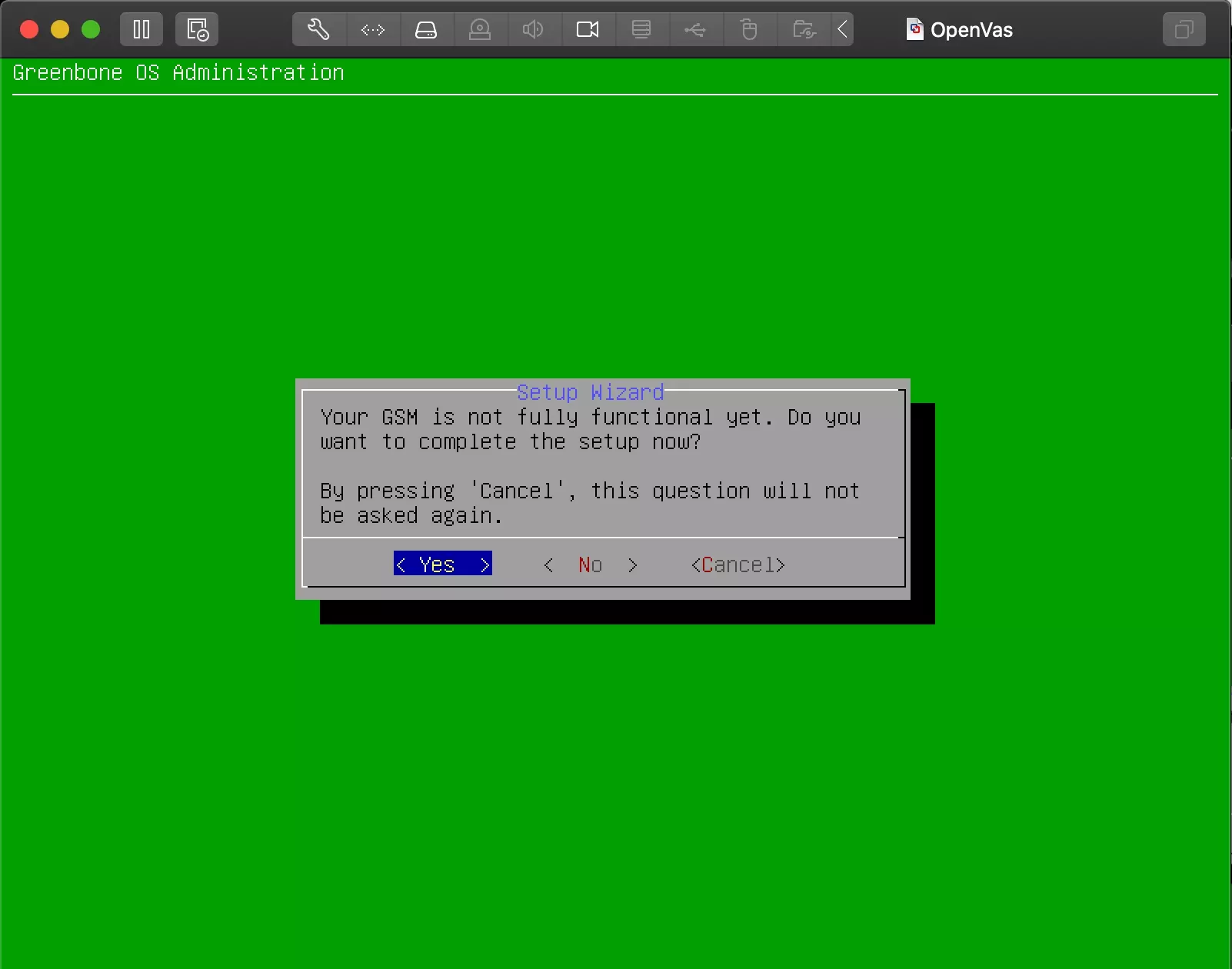
Task: Click Cancel in Setup Wizard
Action: [x=738, y=564]
